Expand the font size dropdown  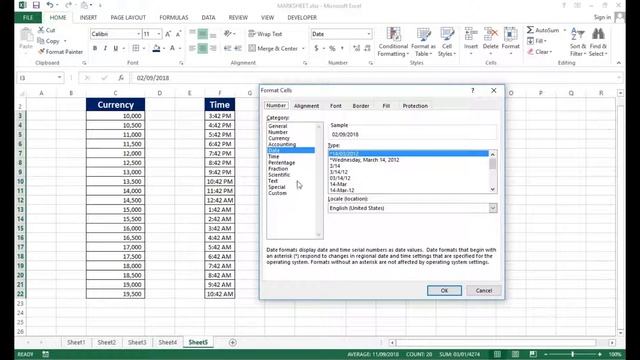tap(159, 34)
